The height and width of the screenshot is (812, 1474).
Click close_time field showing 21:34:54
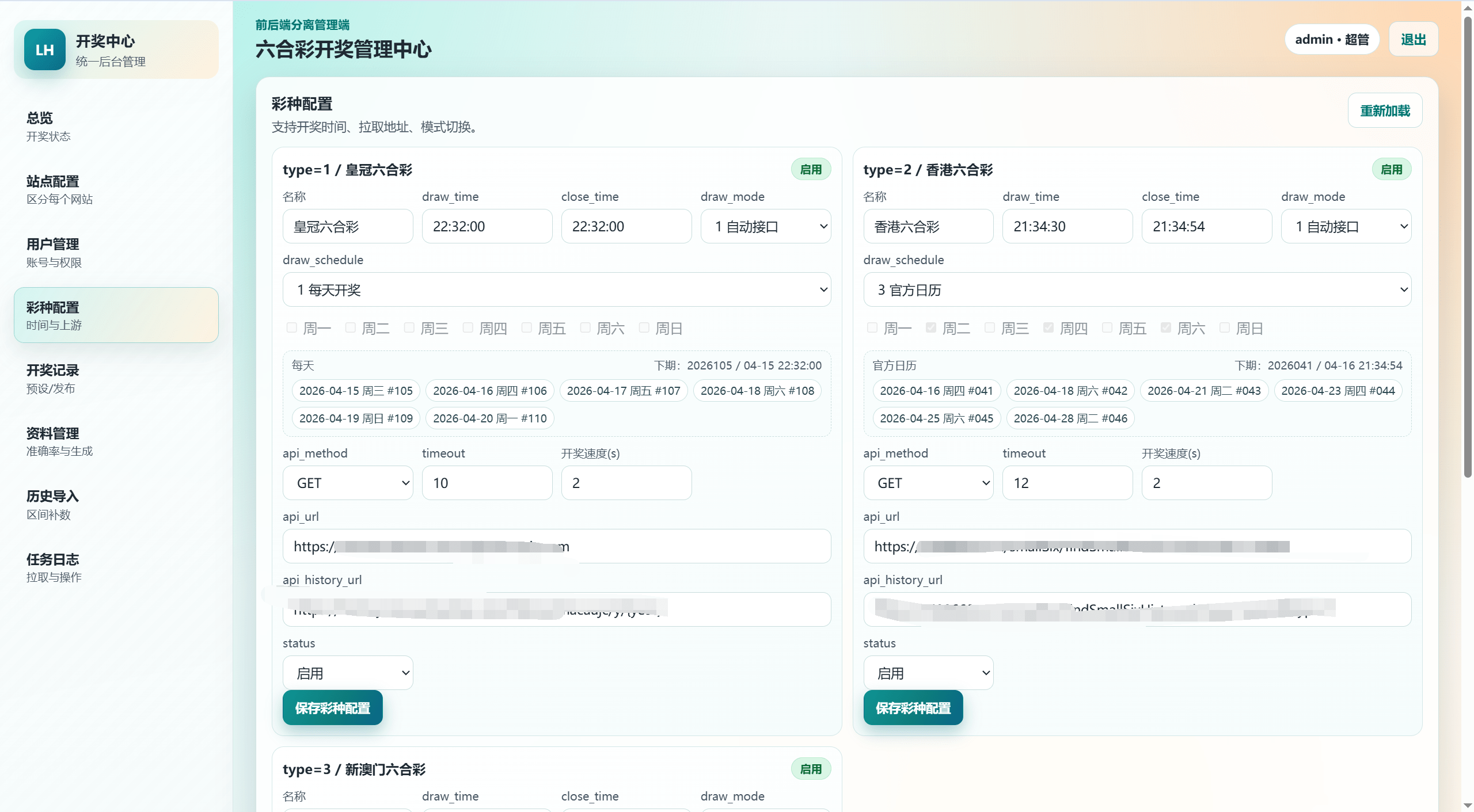(1206, 226)
